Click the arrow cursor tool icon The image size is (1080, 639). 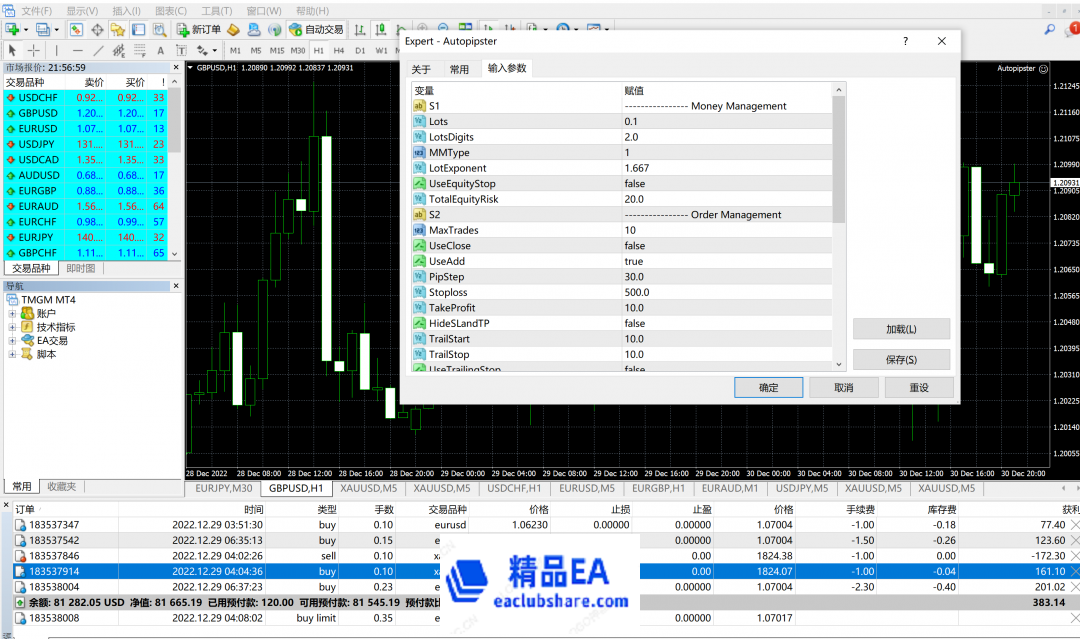(13, 49)
